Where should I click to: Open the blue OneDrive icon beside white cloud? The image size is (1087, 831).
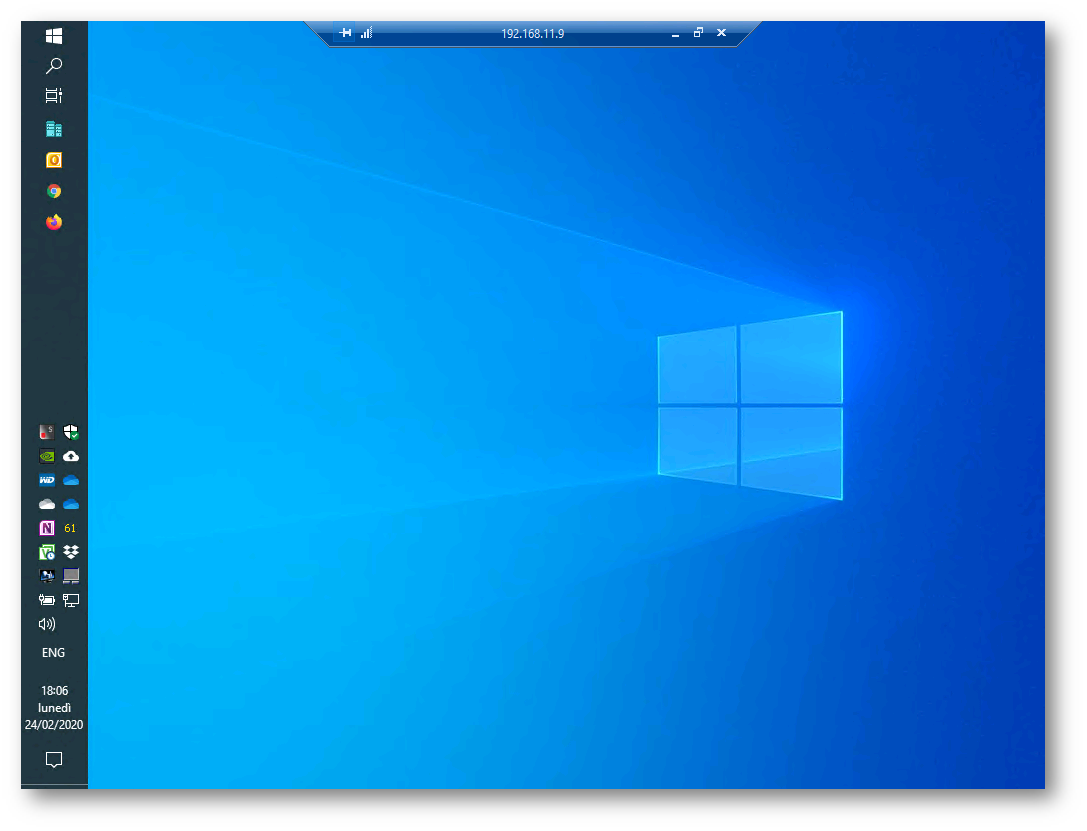click(x=71, y=504)
